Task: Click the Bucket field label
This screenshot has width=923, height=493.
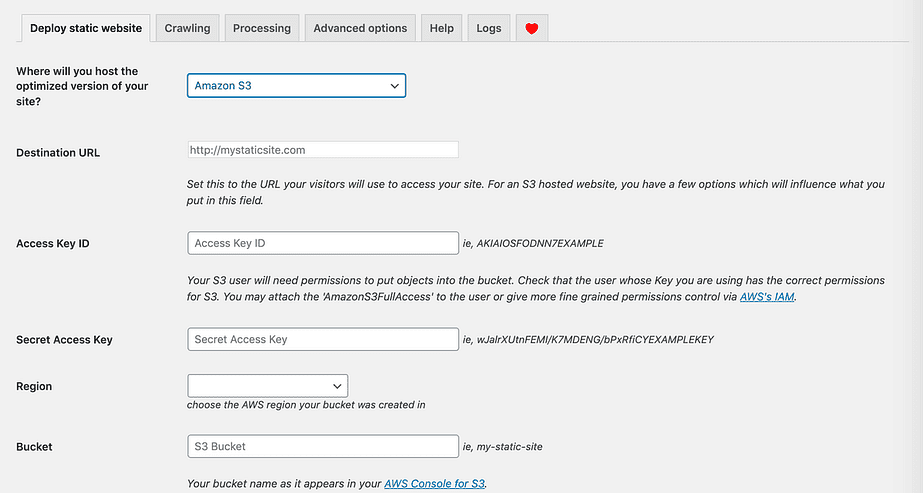Action: coord(34,446)
